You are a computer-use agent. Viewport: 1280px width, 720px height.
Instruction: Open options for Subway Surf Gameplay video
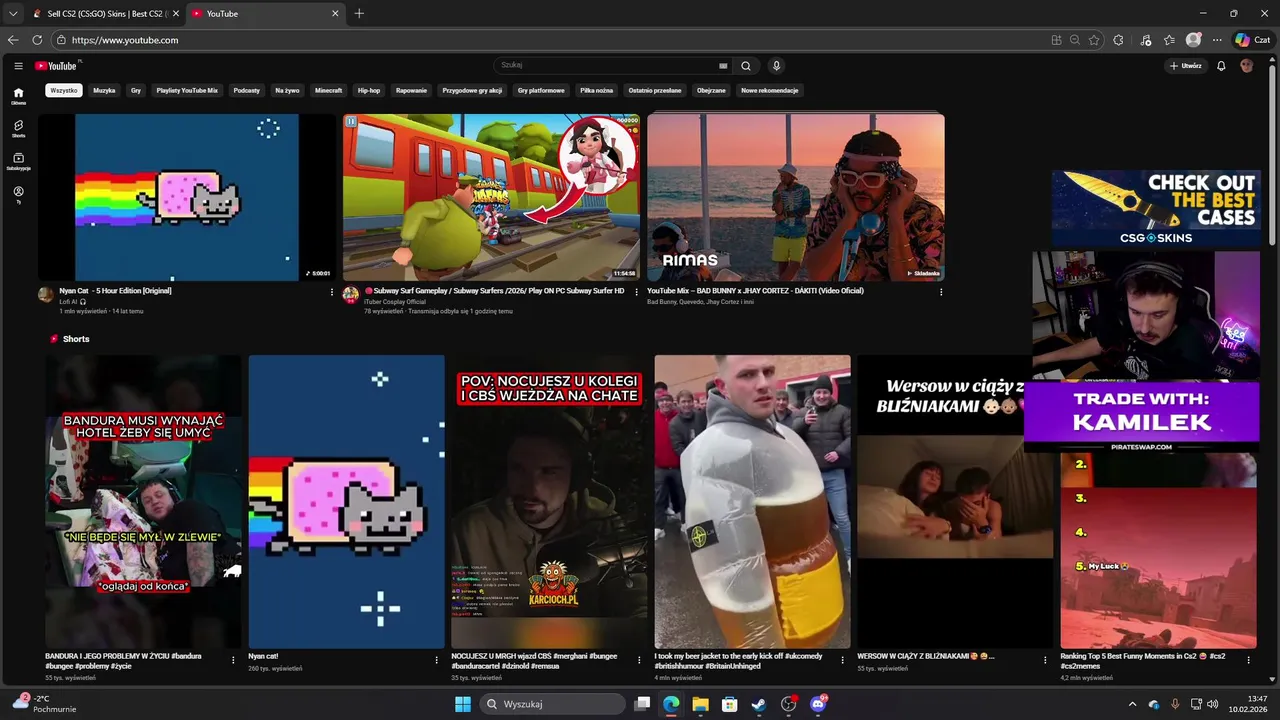(x=636, y=292)
